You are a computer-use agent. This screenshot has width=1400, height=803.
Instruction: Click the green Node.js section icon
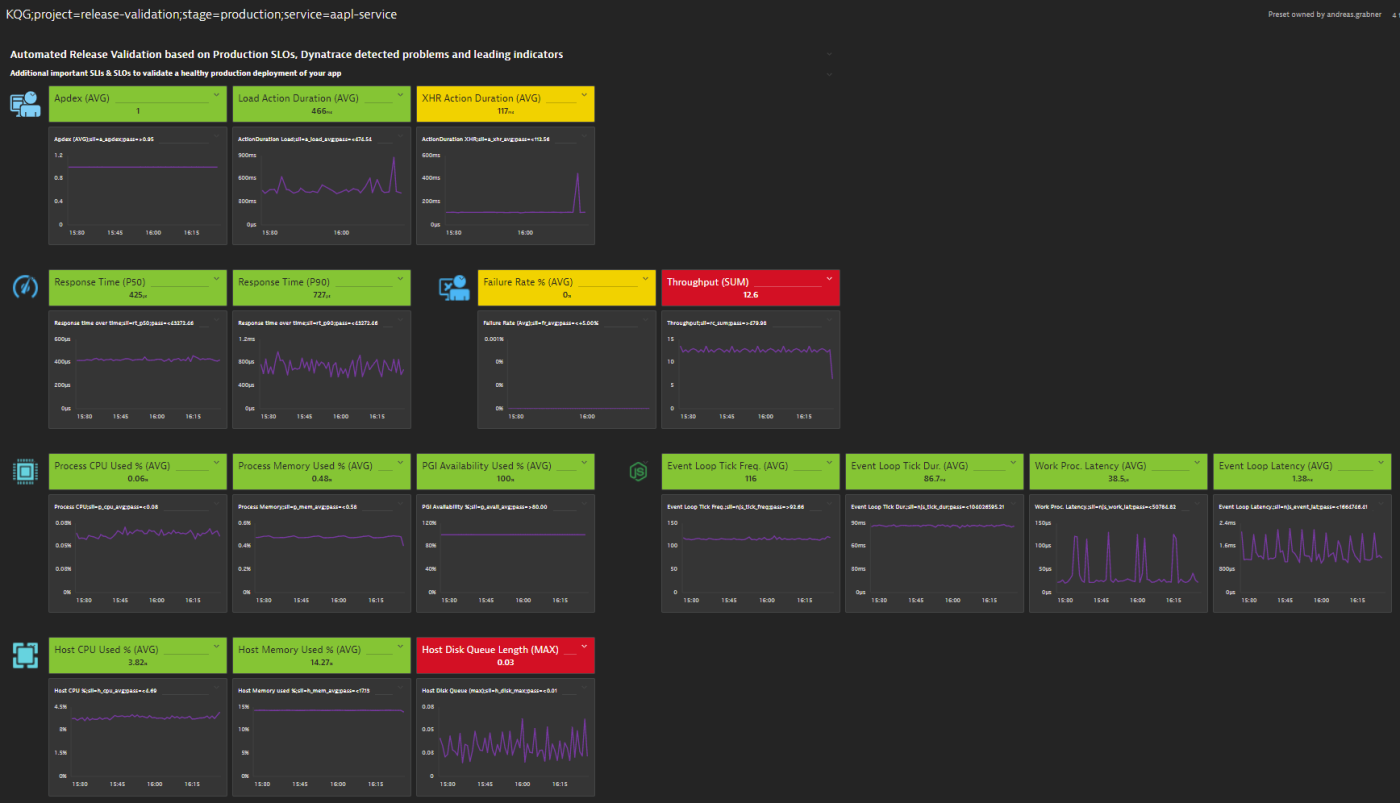click(639, 470)
